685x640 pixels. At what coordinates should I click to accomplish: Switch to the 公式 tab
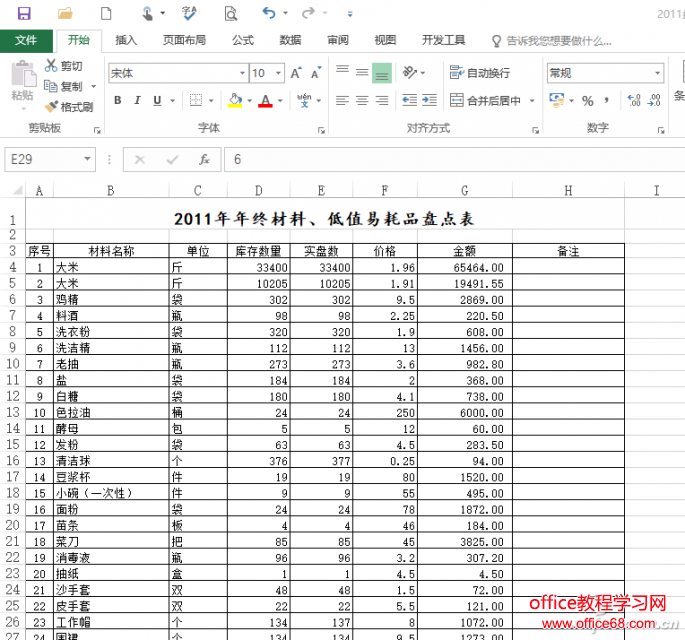click(x=243, y=41)
